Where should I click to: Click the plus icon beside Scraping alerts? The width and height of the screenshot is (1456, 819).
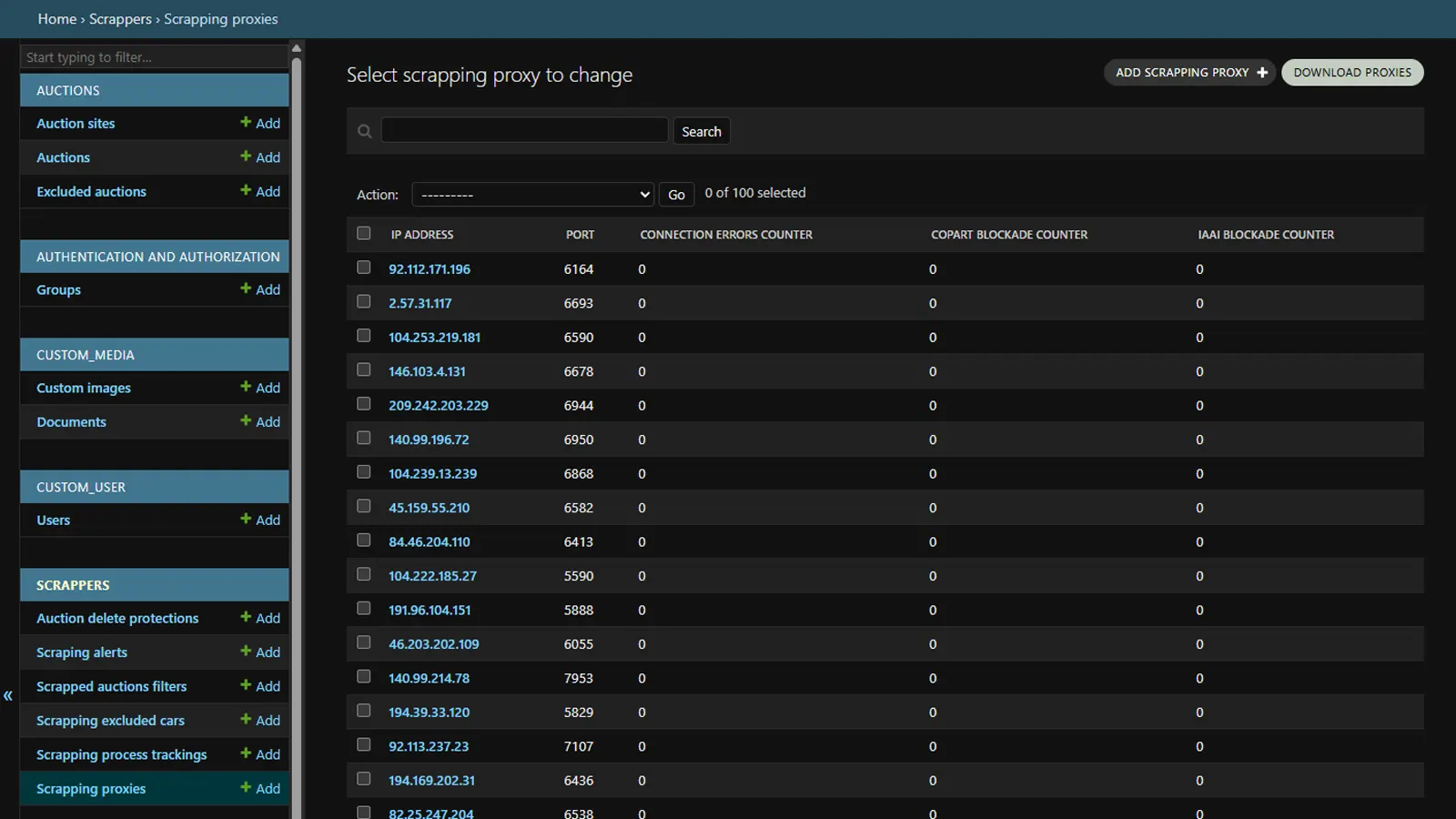tap(246, 651)
